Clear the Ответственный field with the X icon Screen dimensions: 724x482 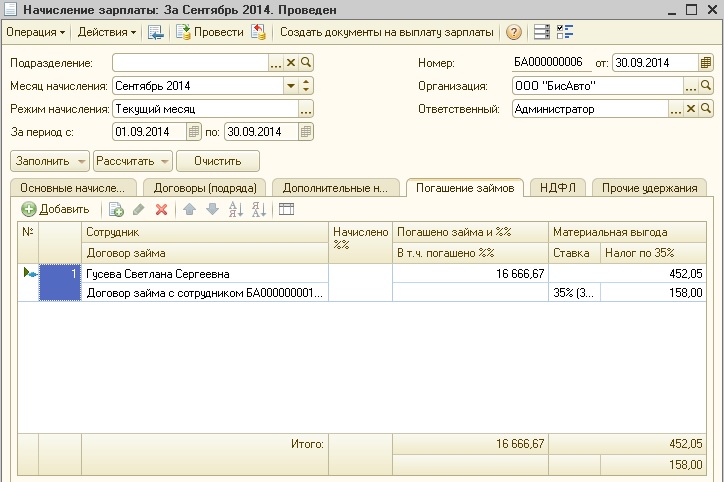tap(691, 109)
